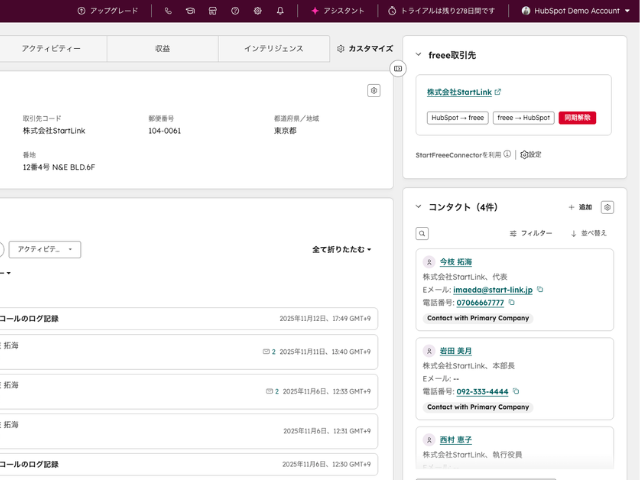Click 今枝's Contact with Primary Company tag
640x480 pixels.
click(478, 318)
